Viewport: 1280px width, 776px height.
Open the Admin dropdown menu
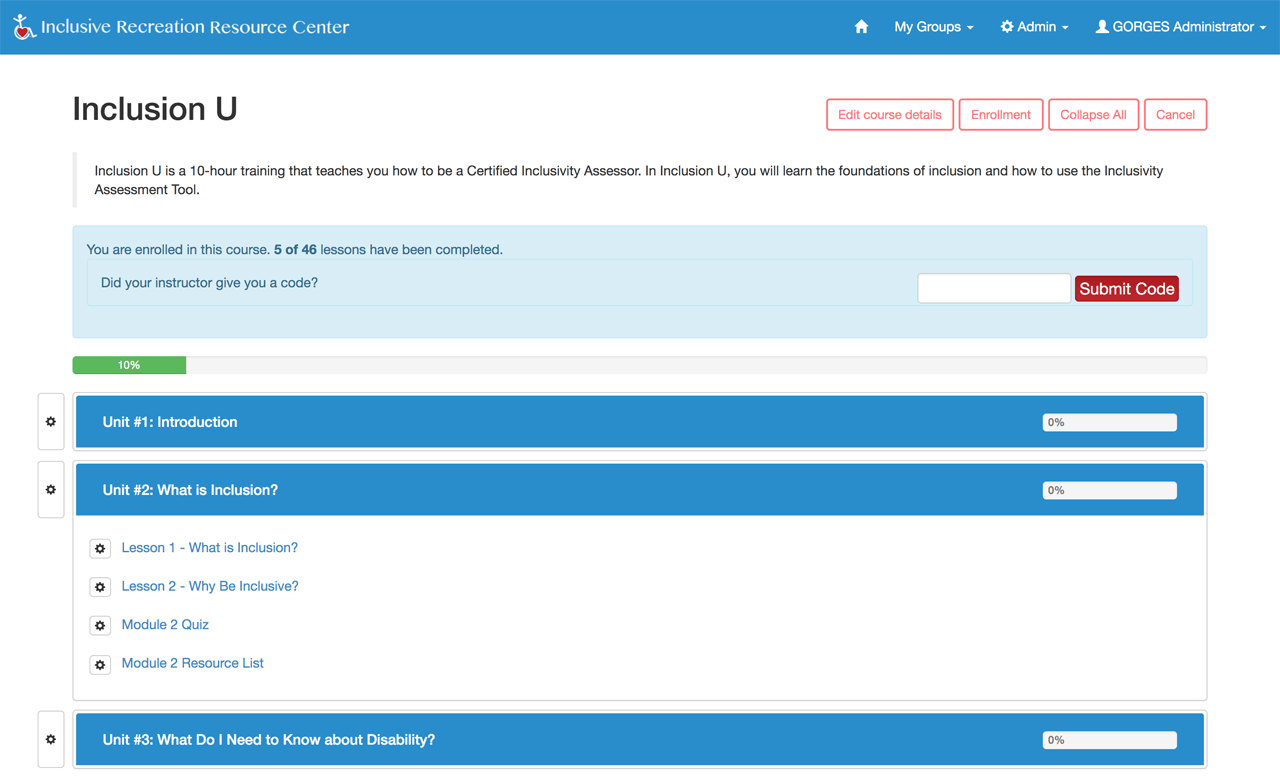(1035, 27)
